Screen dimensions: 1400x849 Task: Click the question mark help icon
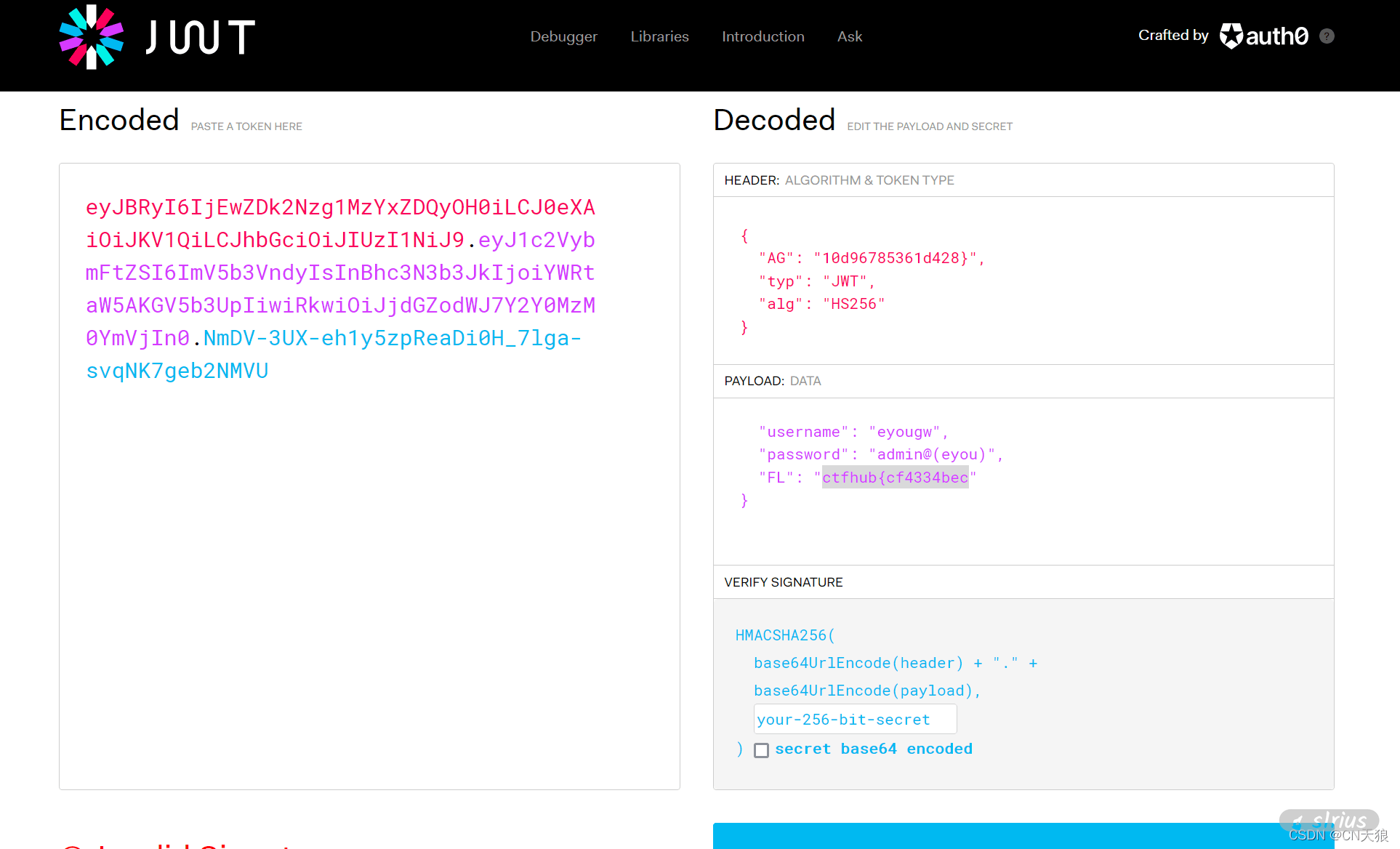1327,36
